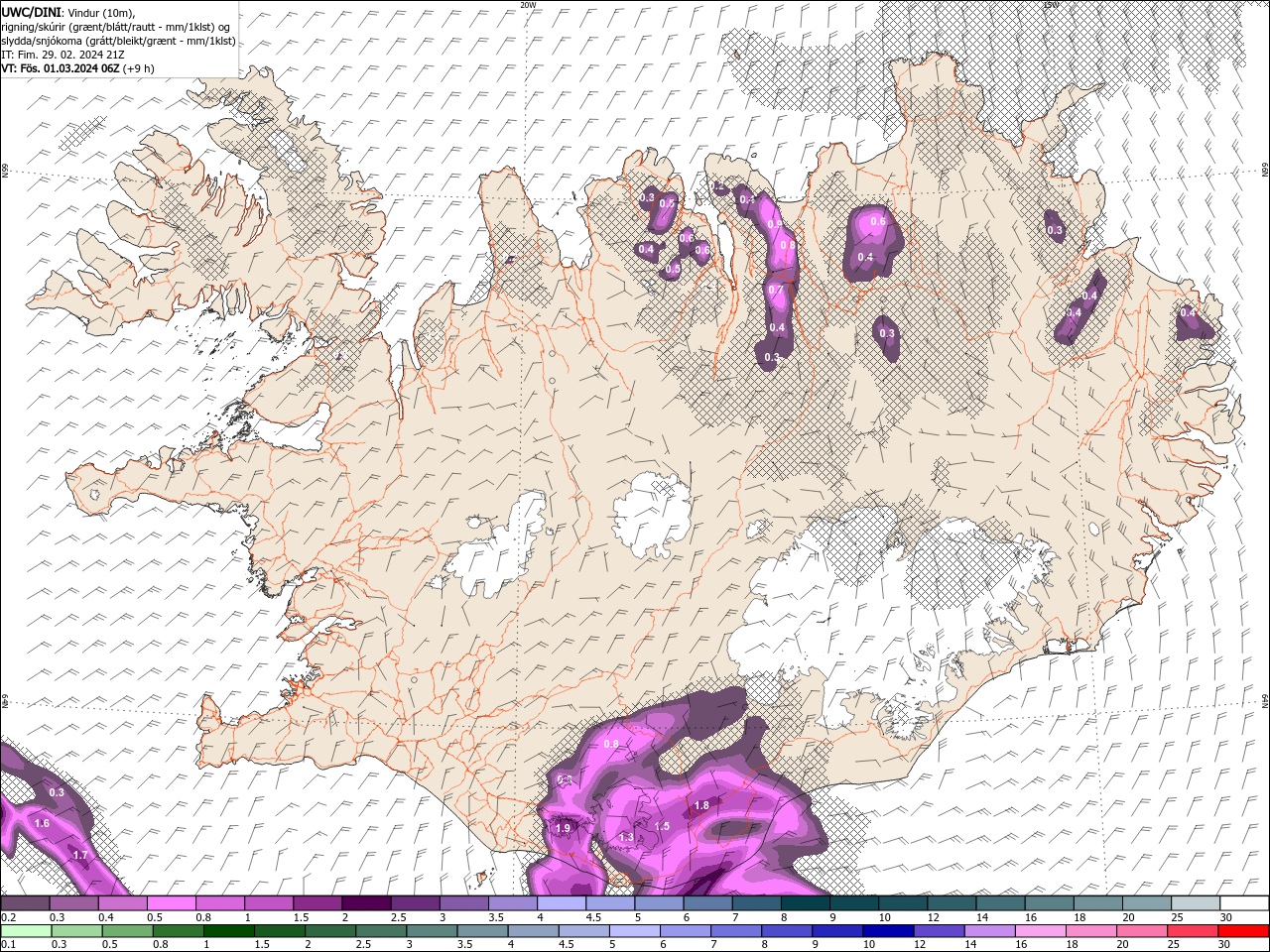This screenshot has height=952, width=1270.
Task: Click the pale green 0.1 swatch on bottom scale
Action: point(26,931)
